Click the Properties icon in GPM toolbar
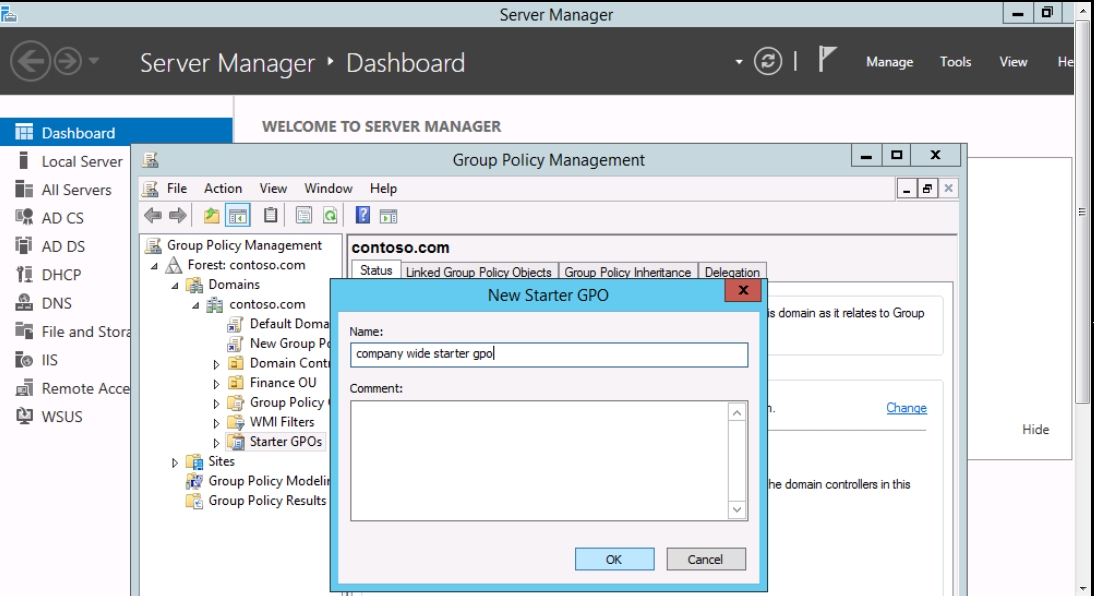The height and width of the screenshot is (596, 1094). coord(304,216)
